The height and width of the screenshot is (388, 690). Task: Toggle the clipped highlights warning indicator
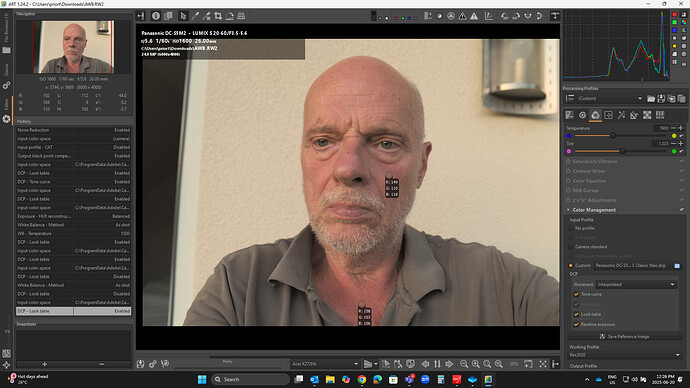click(x=474, y=16)
